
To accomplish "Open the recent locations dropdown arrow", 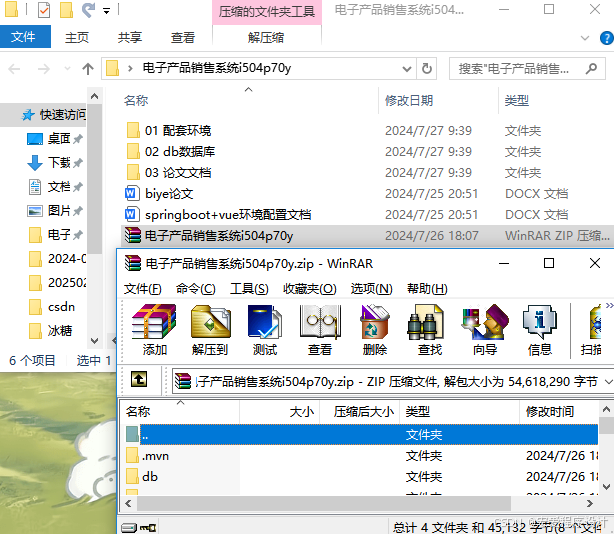I will [67, 69].
